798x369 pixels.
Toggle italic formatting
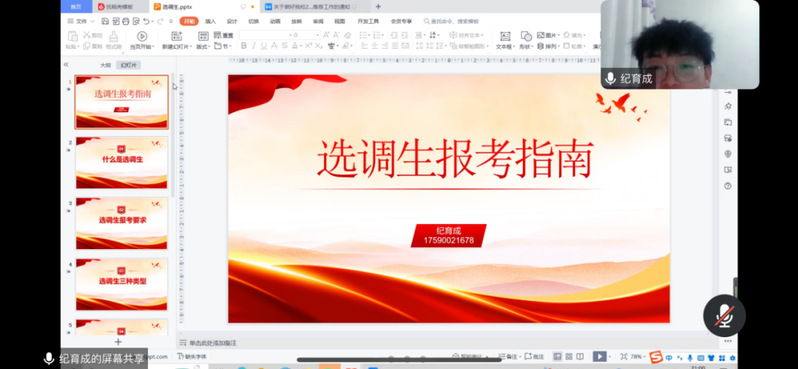tap(253, 46)
